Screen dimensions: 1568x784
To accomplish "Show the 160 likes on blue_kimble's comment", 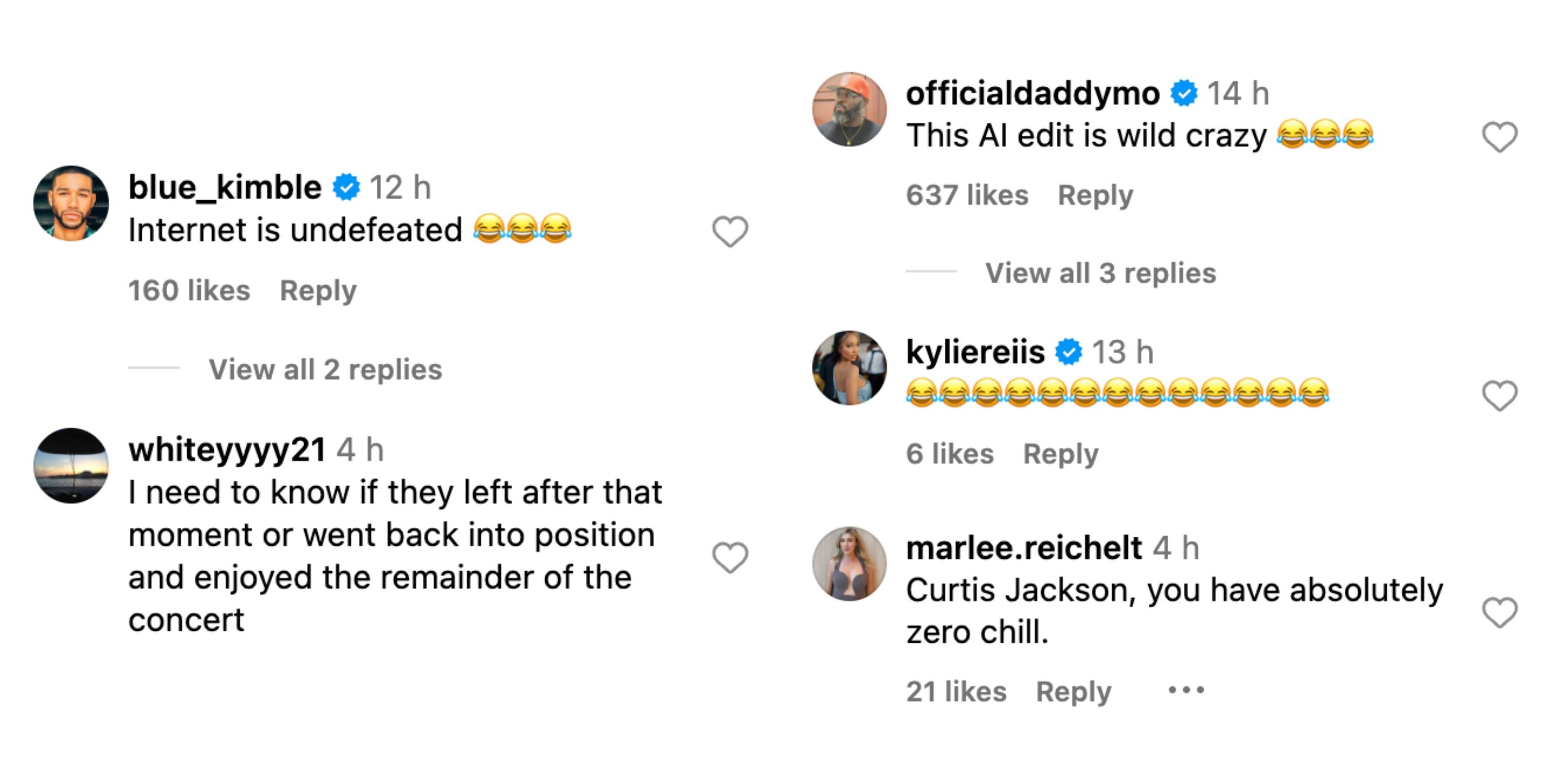I will click(x=189, y=291).
